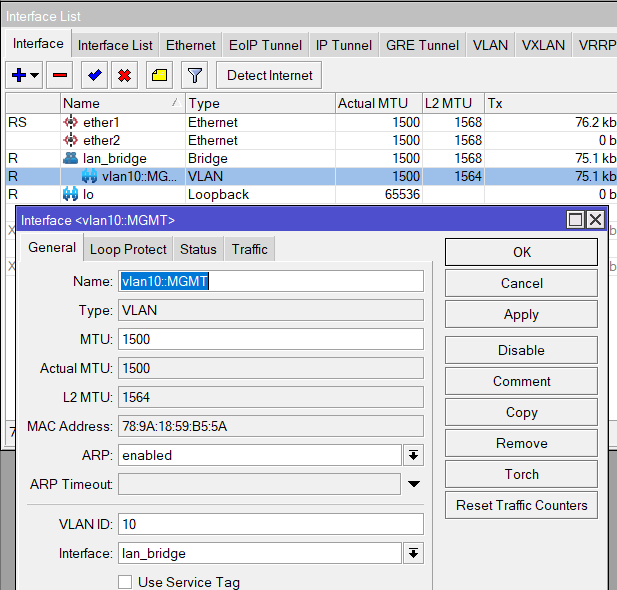Image resolution: width=617 pixels, height=590 pixels.
Task: Click the MAC Address field
Action: click(x=271, y=426)
